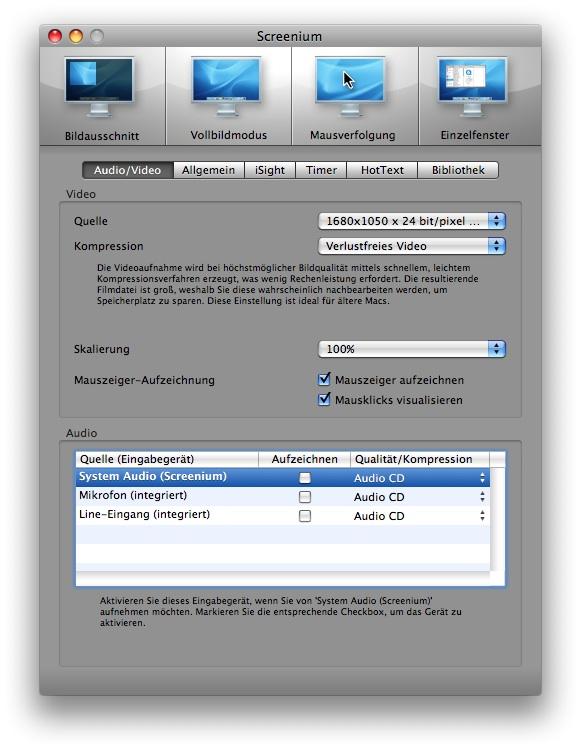Screen dimensions: 581x750
Task: Open quality popup for Mikrofon (integriert) row
Action: pyautogui.click(x=420, y=497)
